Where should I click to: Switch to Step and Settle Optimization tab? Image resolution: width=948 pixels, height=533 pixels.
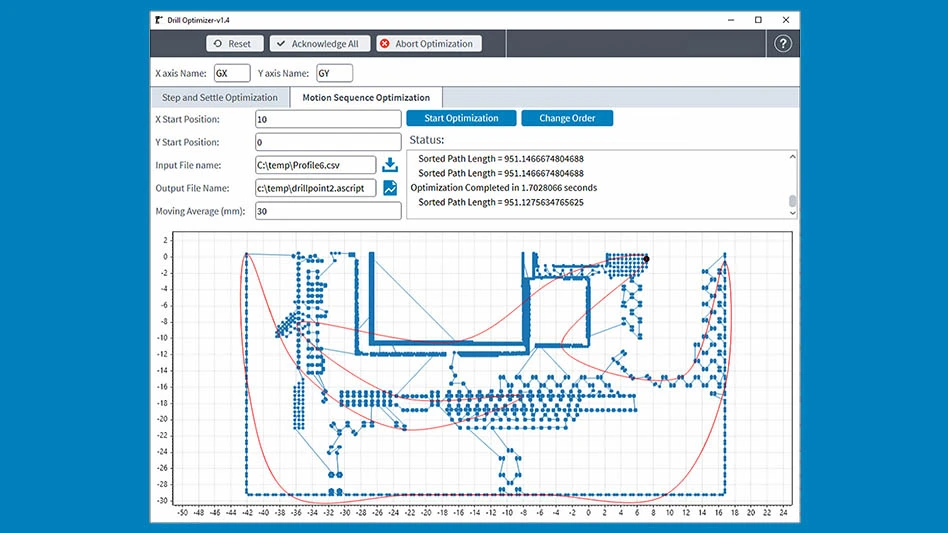pos(220,98)
